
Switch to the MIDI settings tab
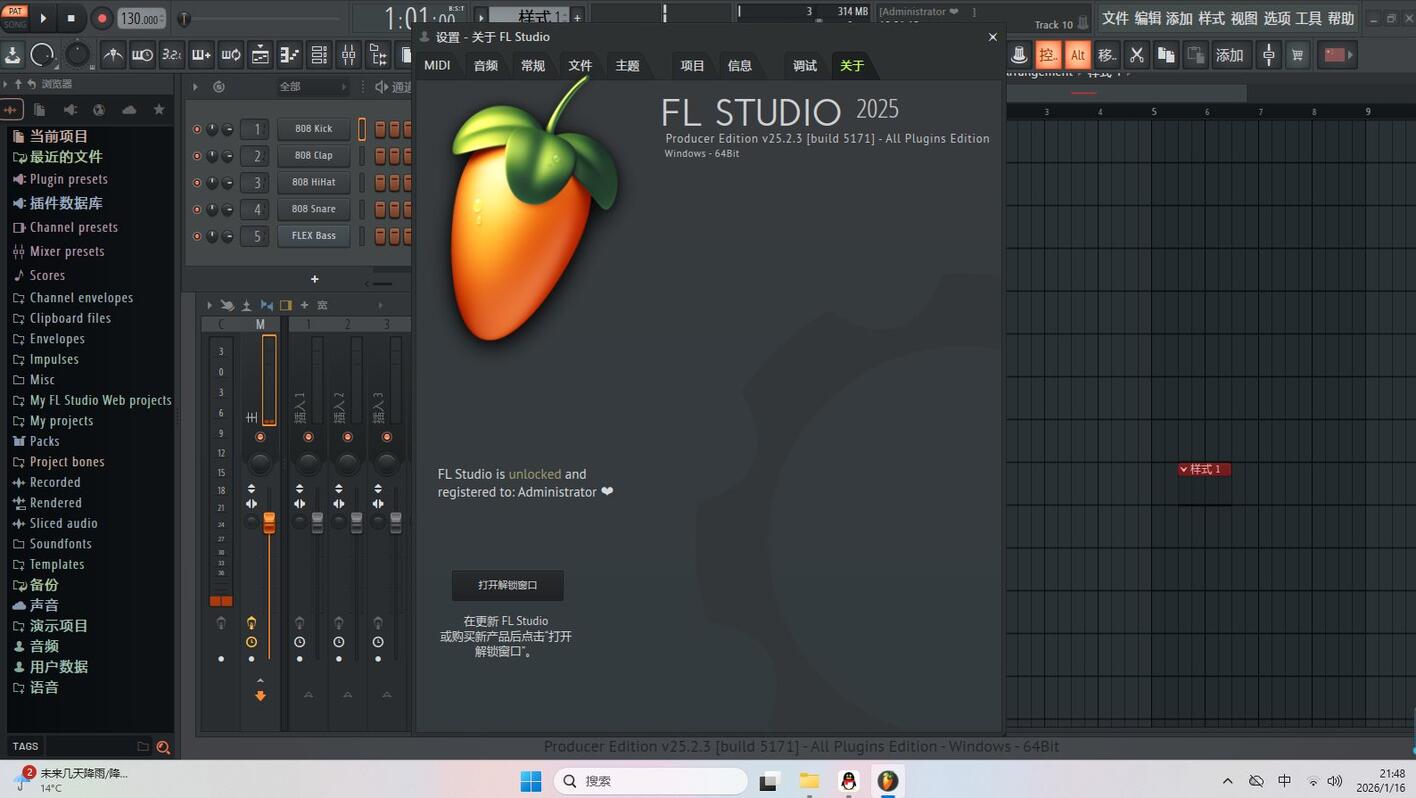pos(437,65)
